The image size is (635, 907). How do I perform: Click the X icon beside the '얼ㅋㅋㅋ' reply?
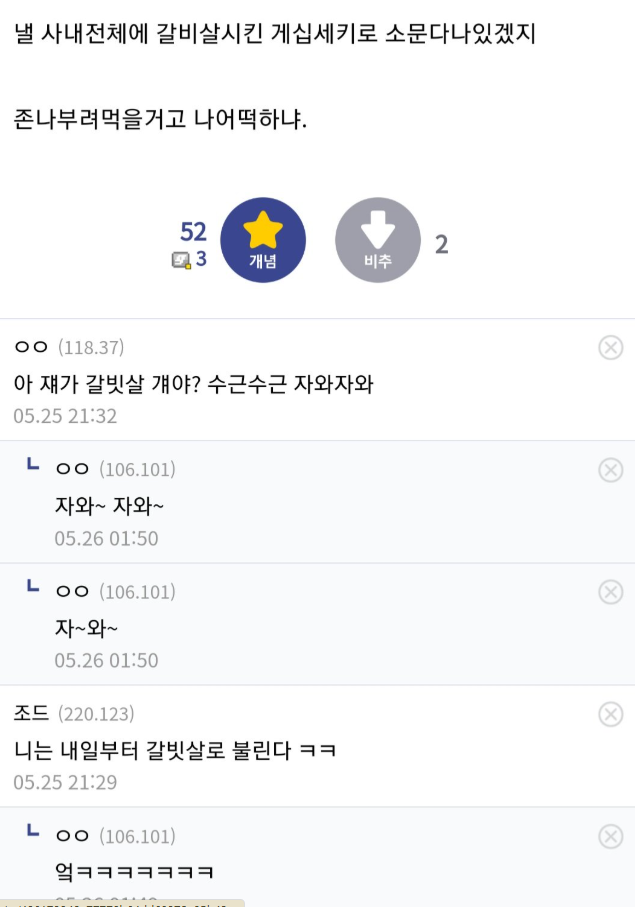pos(611,836)
